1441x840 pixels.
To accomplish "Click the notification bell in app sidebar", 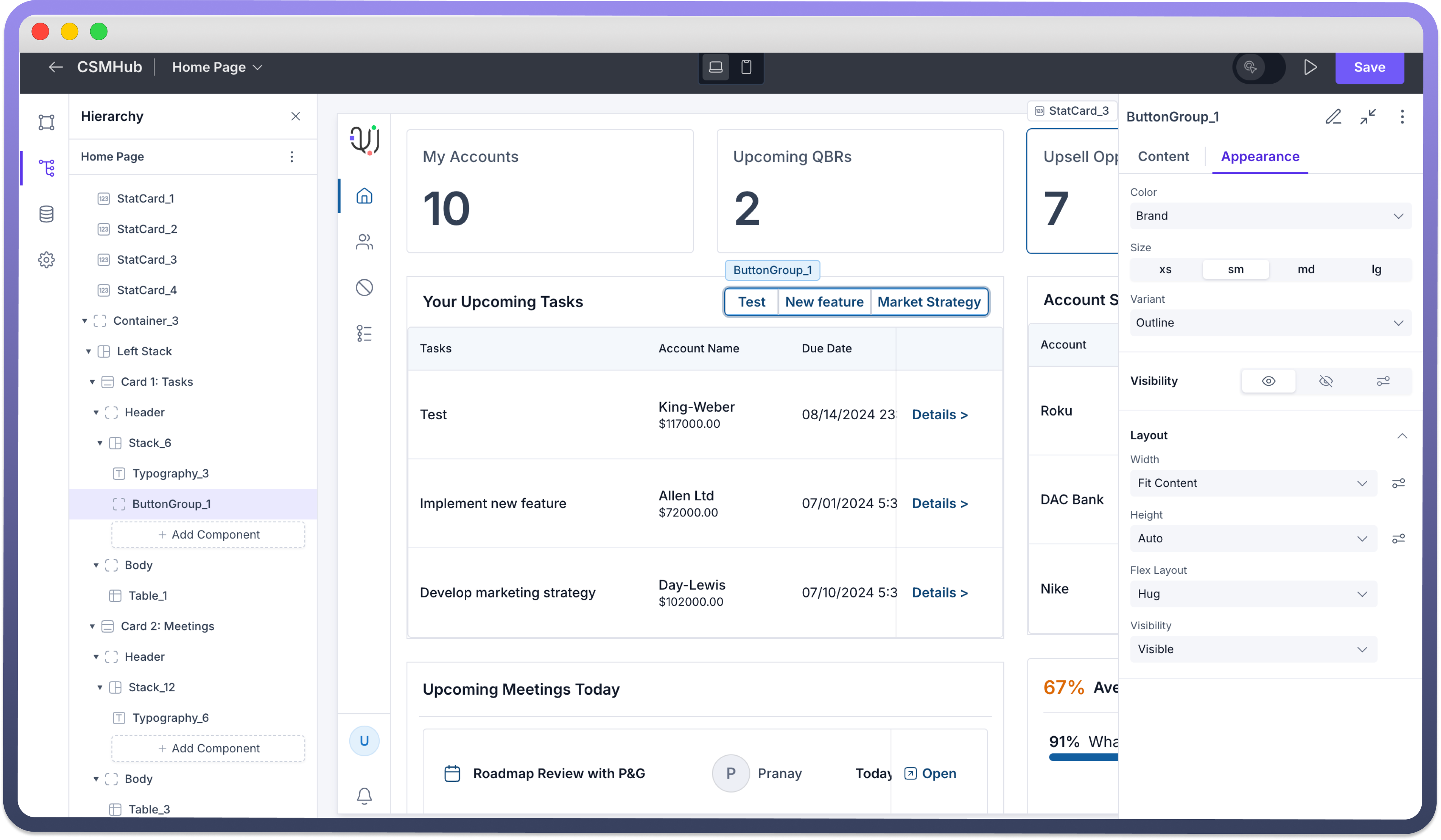I will point(364,795).
